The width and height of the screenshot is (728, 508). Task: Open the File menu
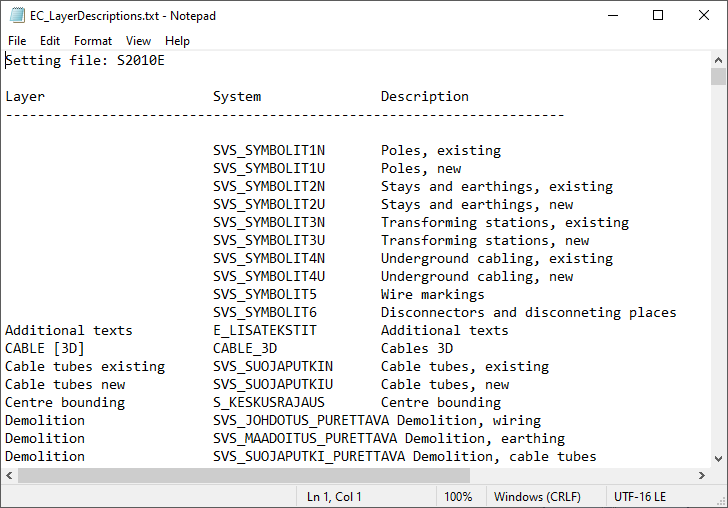(x=17, y=41)
